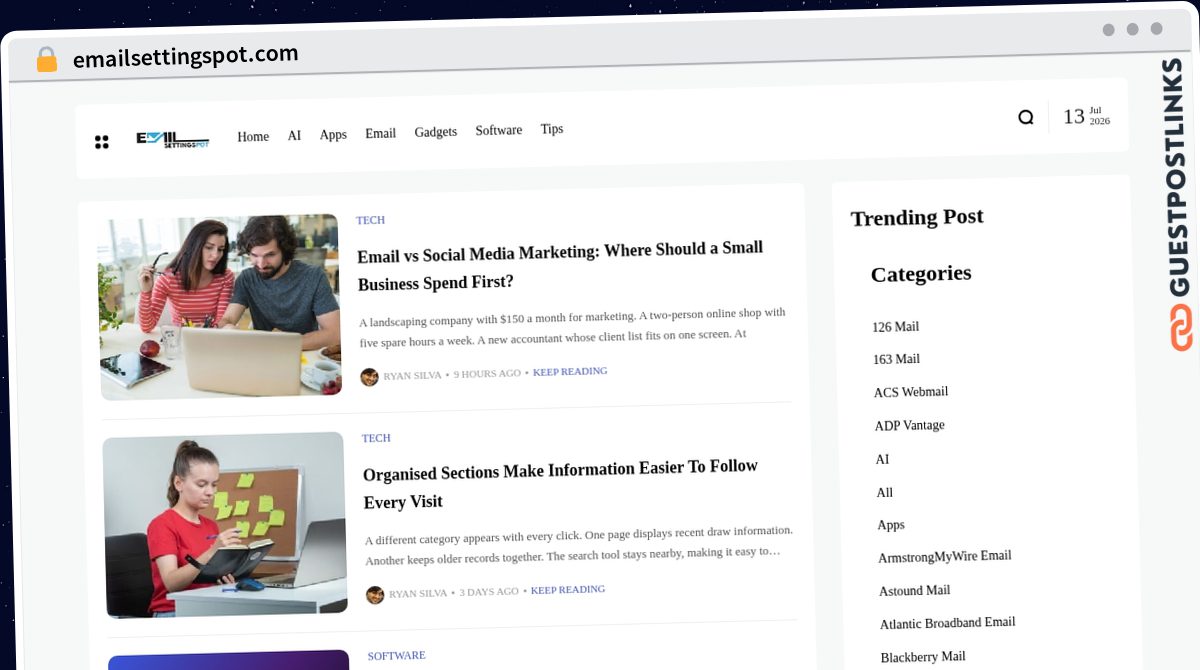The height and width of the screenshot is (670, 1200).
Task: Click Ryan Silva avatar on email marketing post
Action: [x=369, y=376]
